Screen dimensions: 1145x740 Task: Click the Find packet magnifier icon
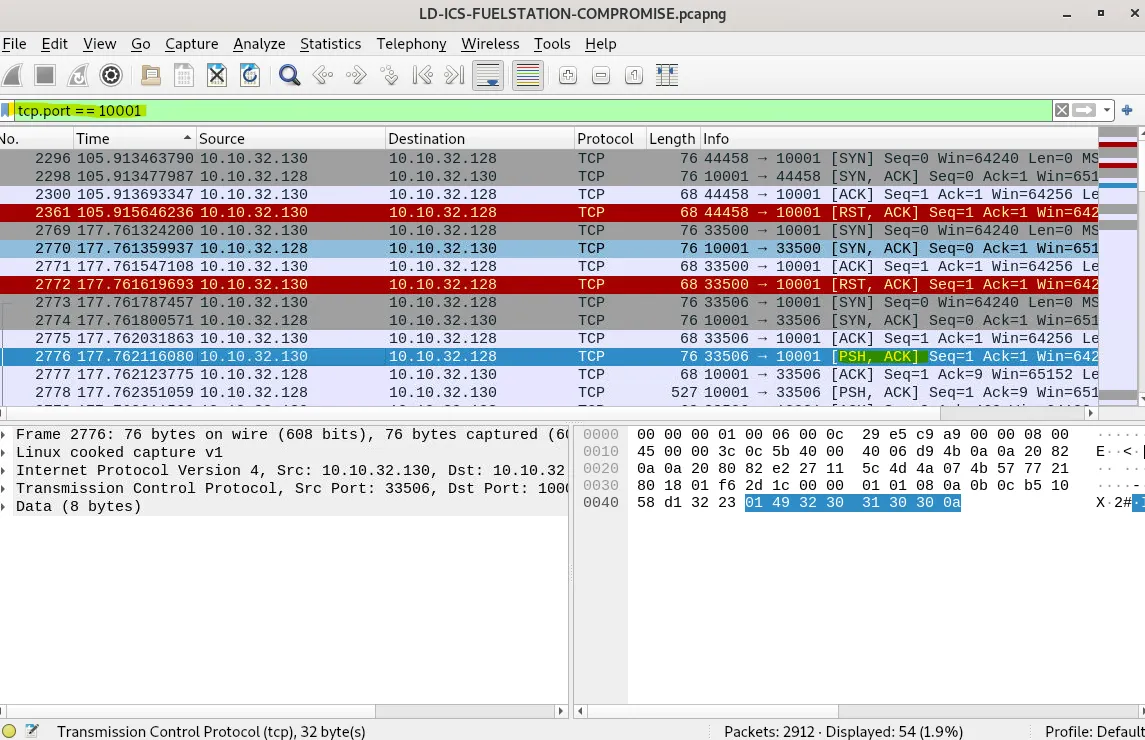tap(290, 75)
